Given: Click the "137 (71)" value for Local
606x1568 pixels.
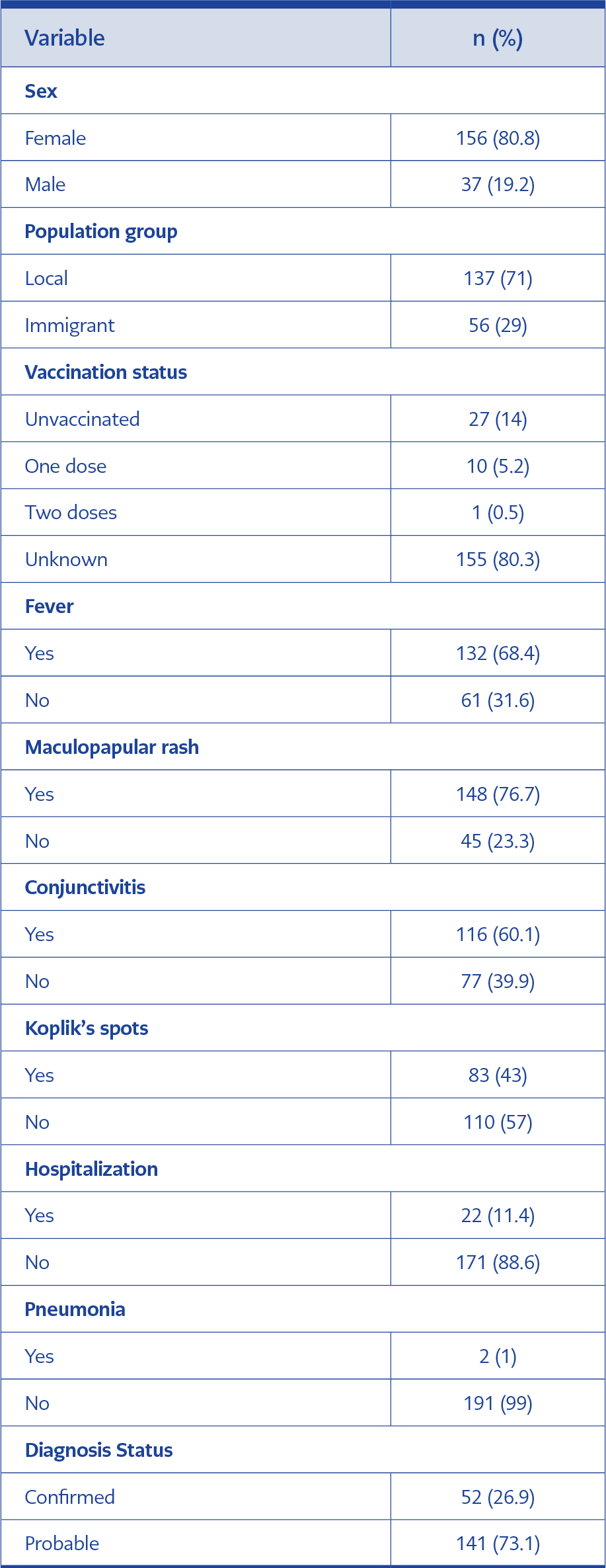Looking at the screenshot, I should (498, 278).
